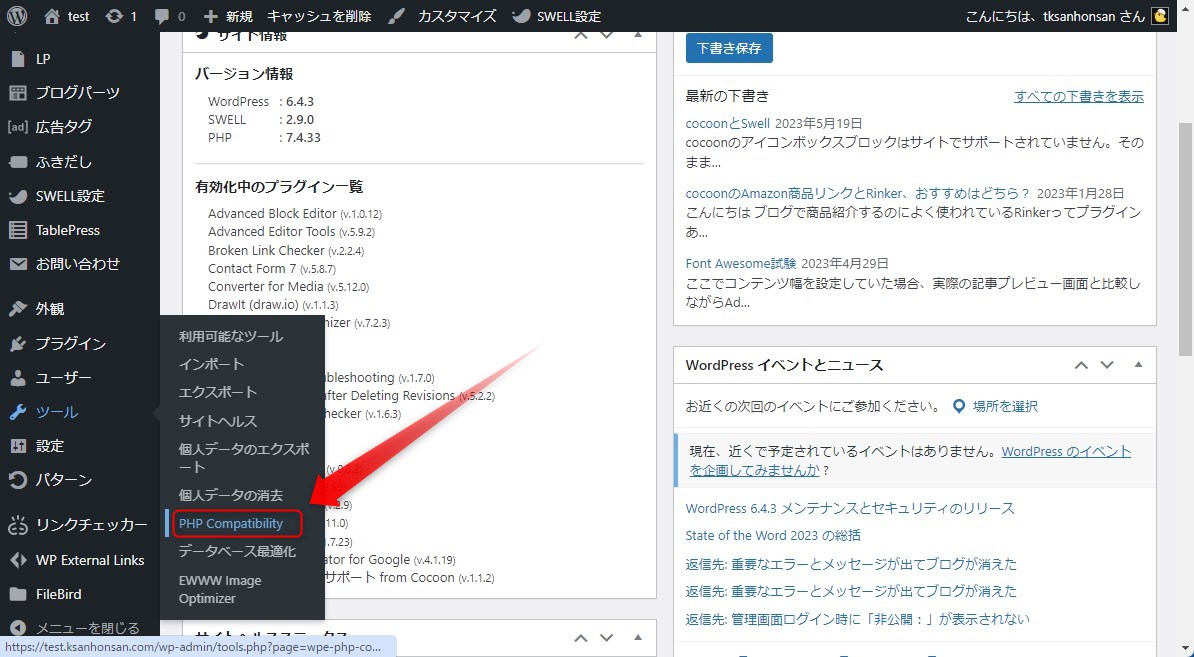Viewport: 1194px width, 657px height.
Task: Open cocoonのAmazon商品リンクとRinker draft
Action: (857, 193)
